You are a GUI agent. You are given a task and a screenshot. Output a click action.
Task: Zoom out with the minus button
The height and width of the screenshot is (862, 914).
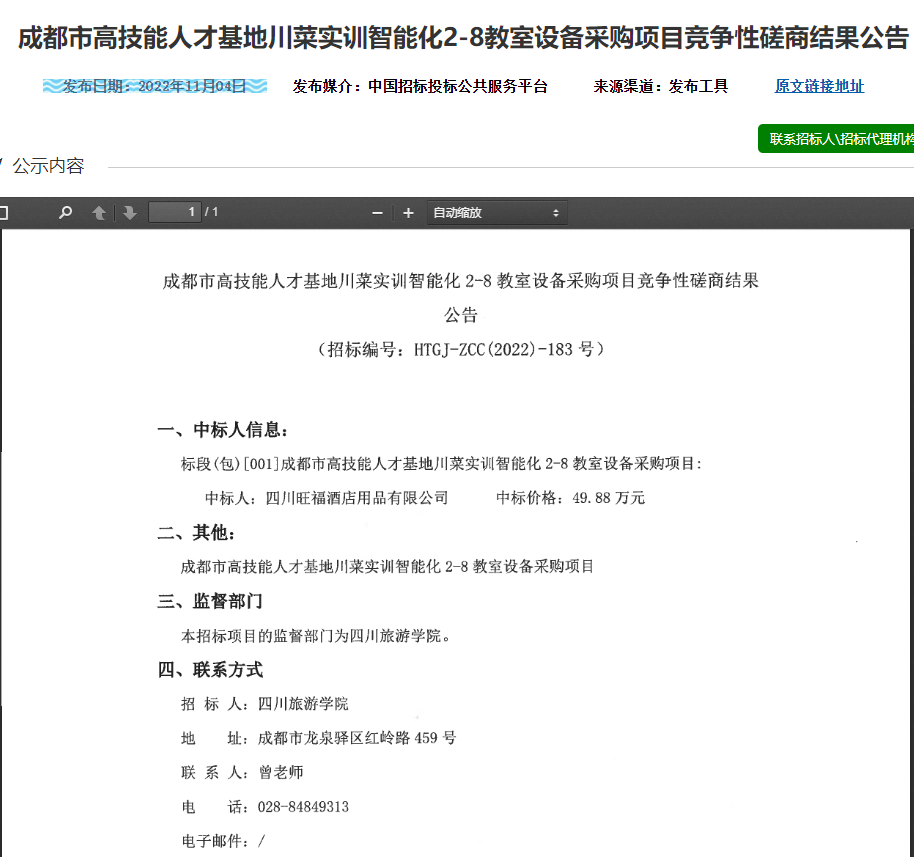click(377, 213)
